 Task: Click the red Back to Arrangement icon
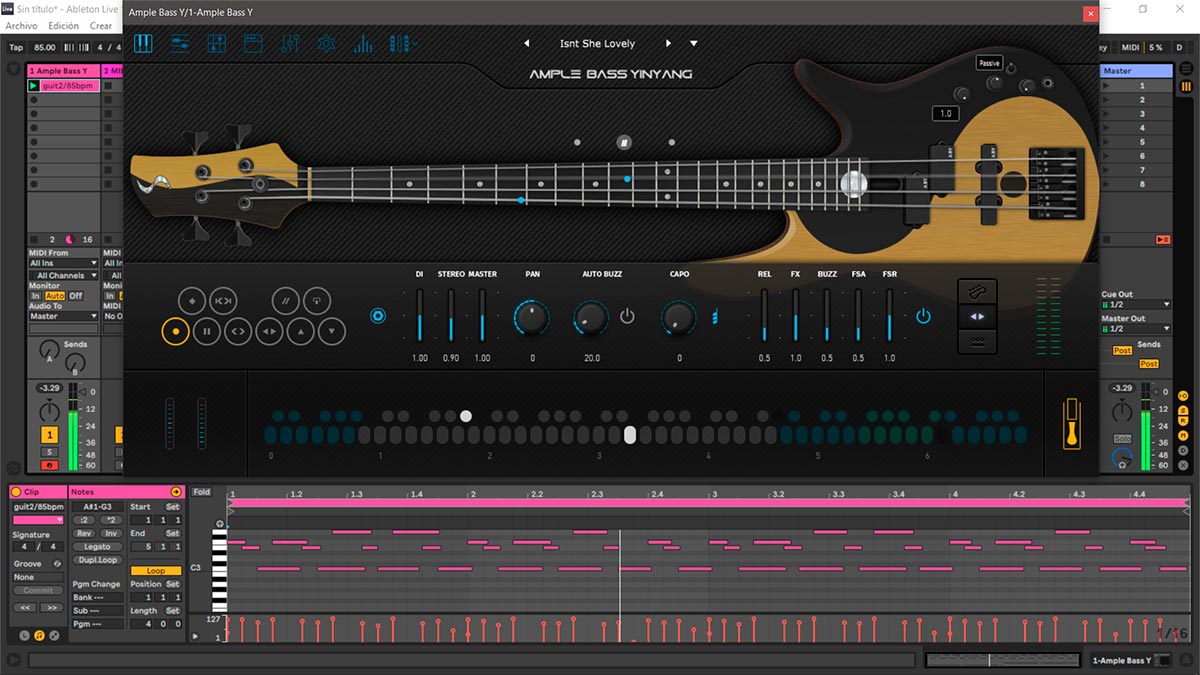[x=1162, y=240]
